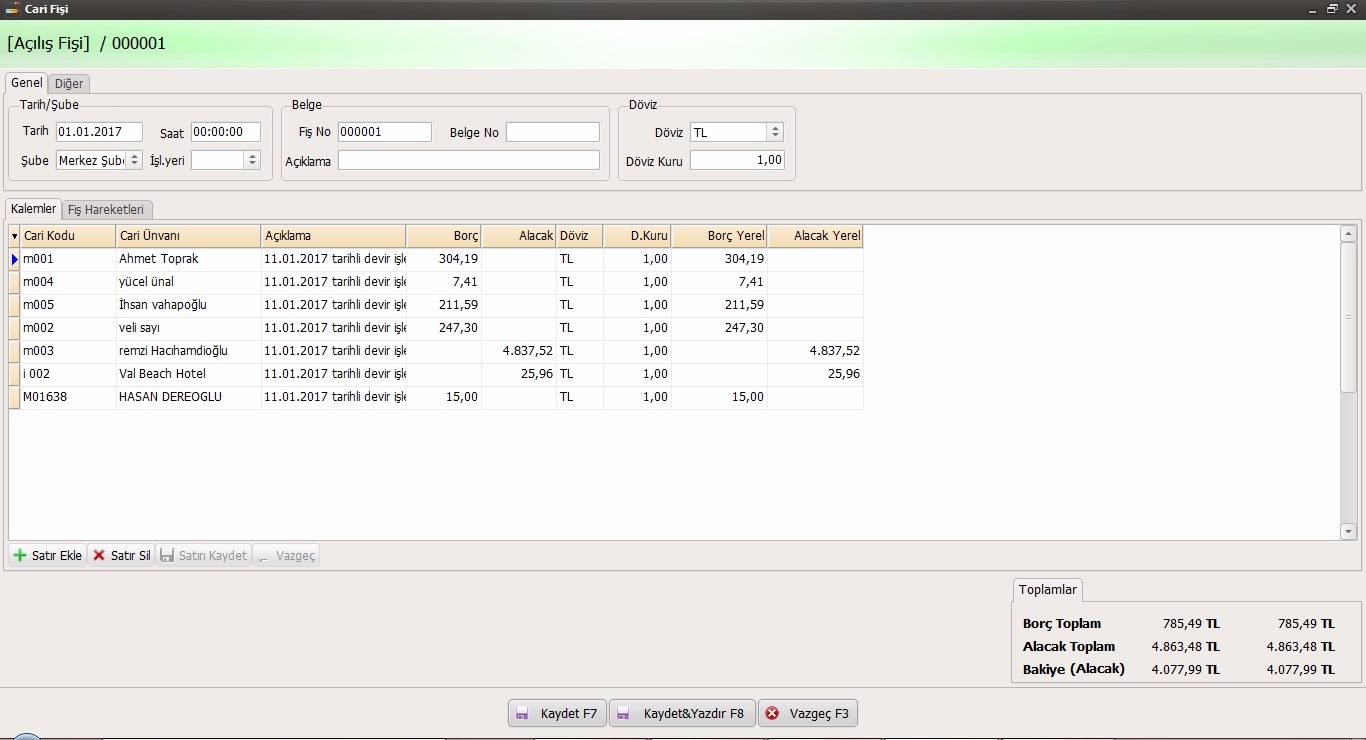Image resolution: width=1366 pixels, height=740 pixels.
Task: Click into the Açıklama text field
Action: coord(468,160)
